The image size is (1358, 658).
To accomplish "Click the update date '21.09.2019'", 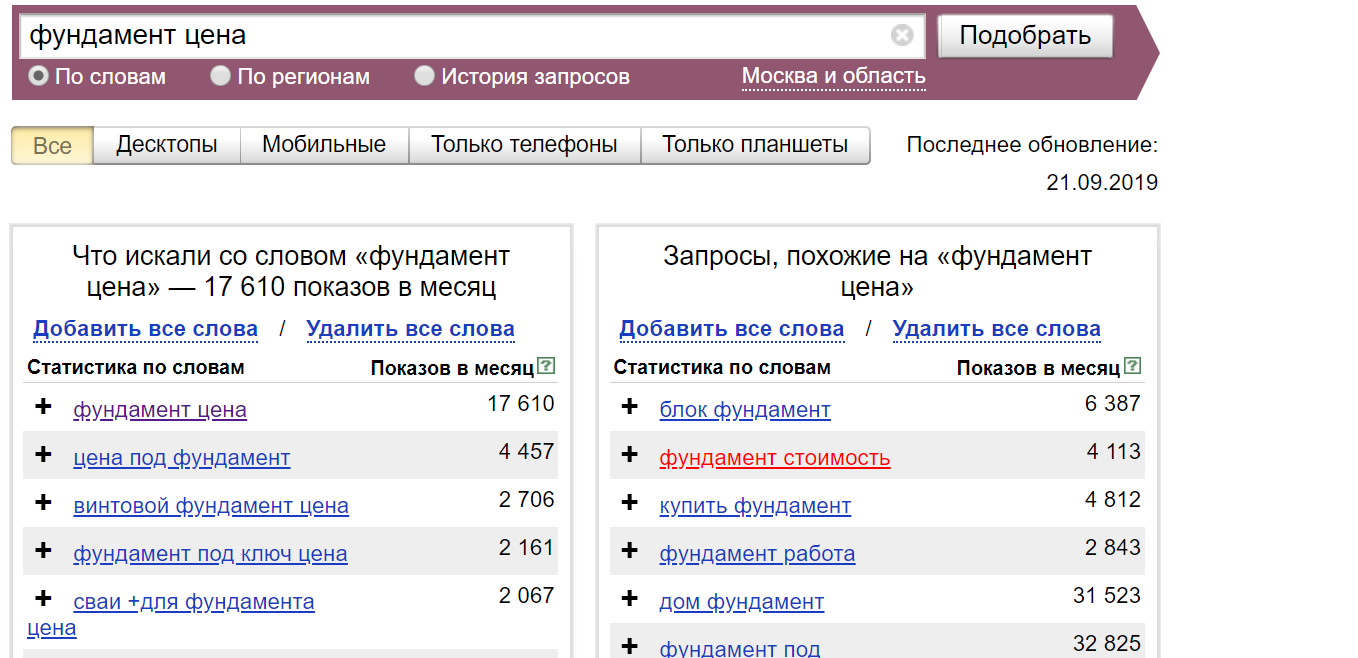I will (1102, 183).
